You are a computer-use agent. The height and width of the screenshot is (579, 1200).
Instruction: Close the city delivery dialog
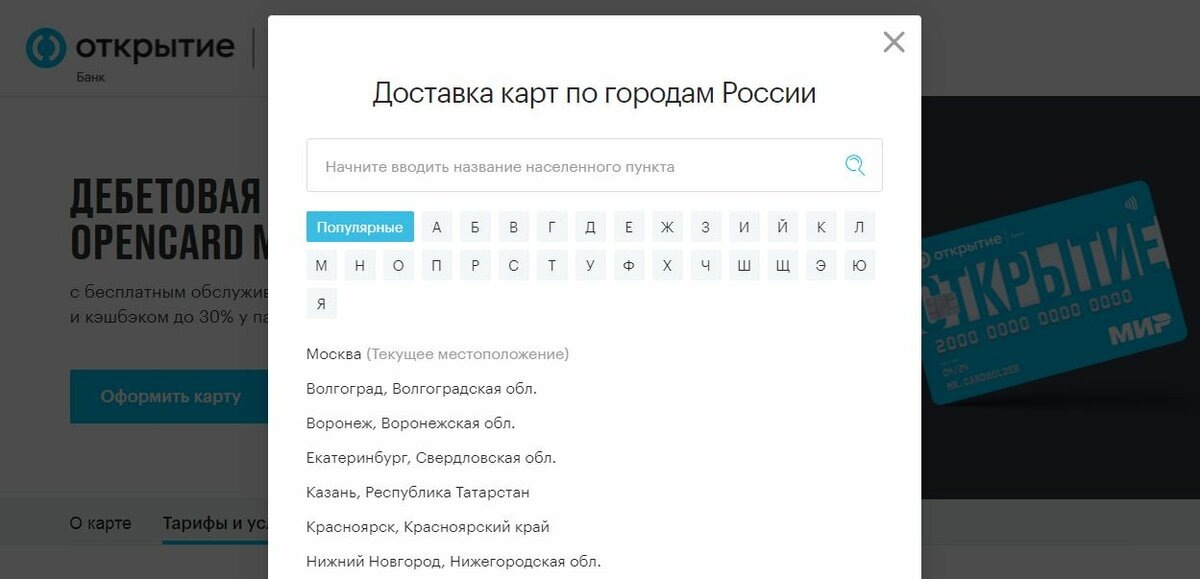[x=894, y=42]
